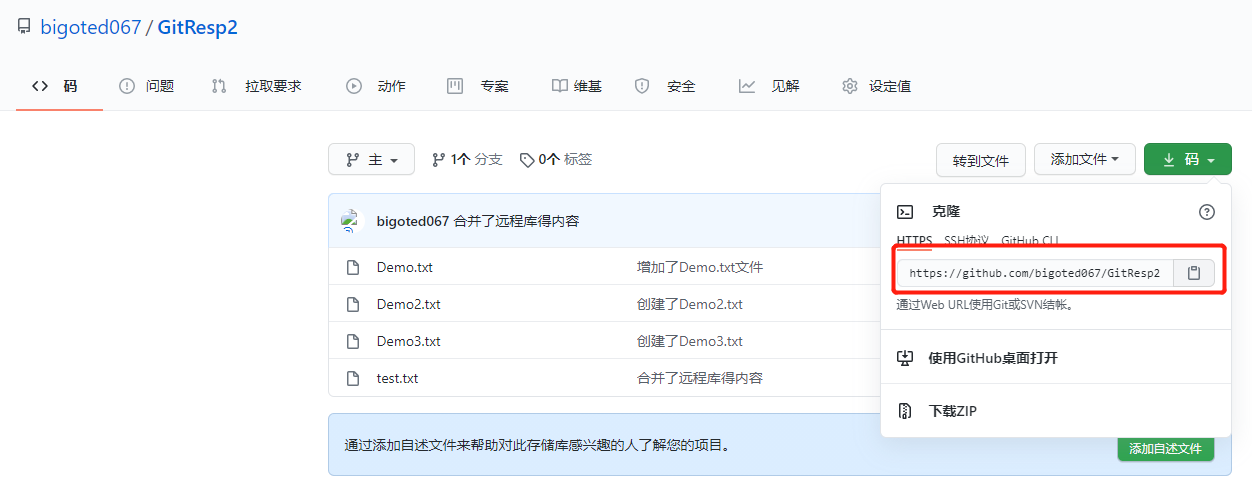Select the HTTPS clone tab
The height and width of the screenshot is (504, 1252).
coord(914,241)
